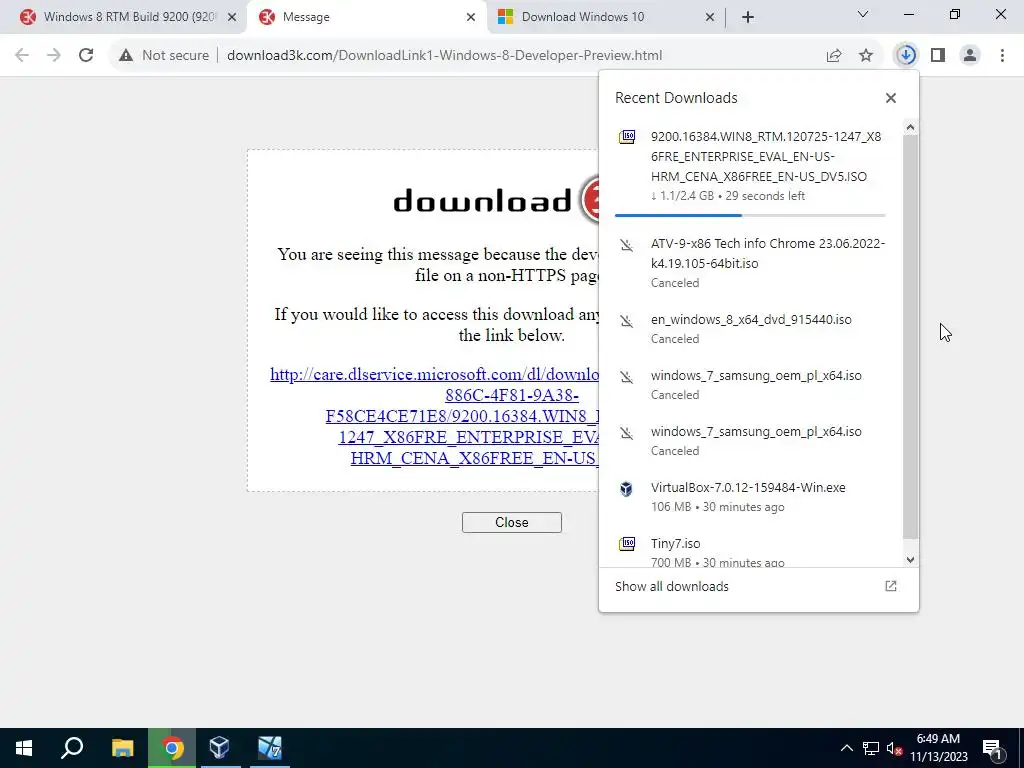
Task: Open the third pinned taskbar app after Chrome
Action: tap(269, 748)
